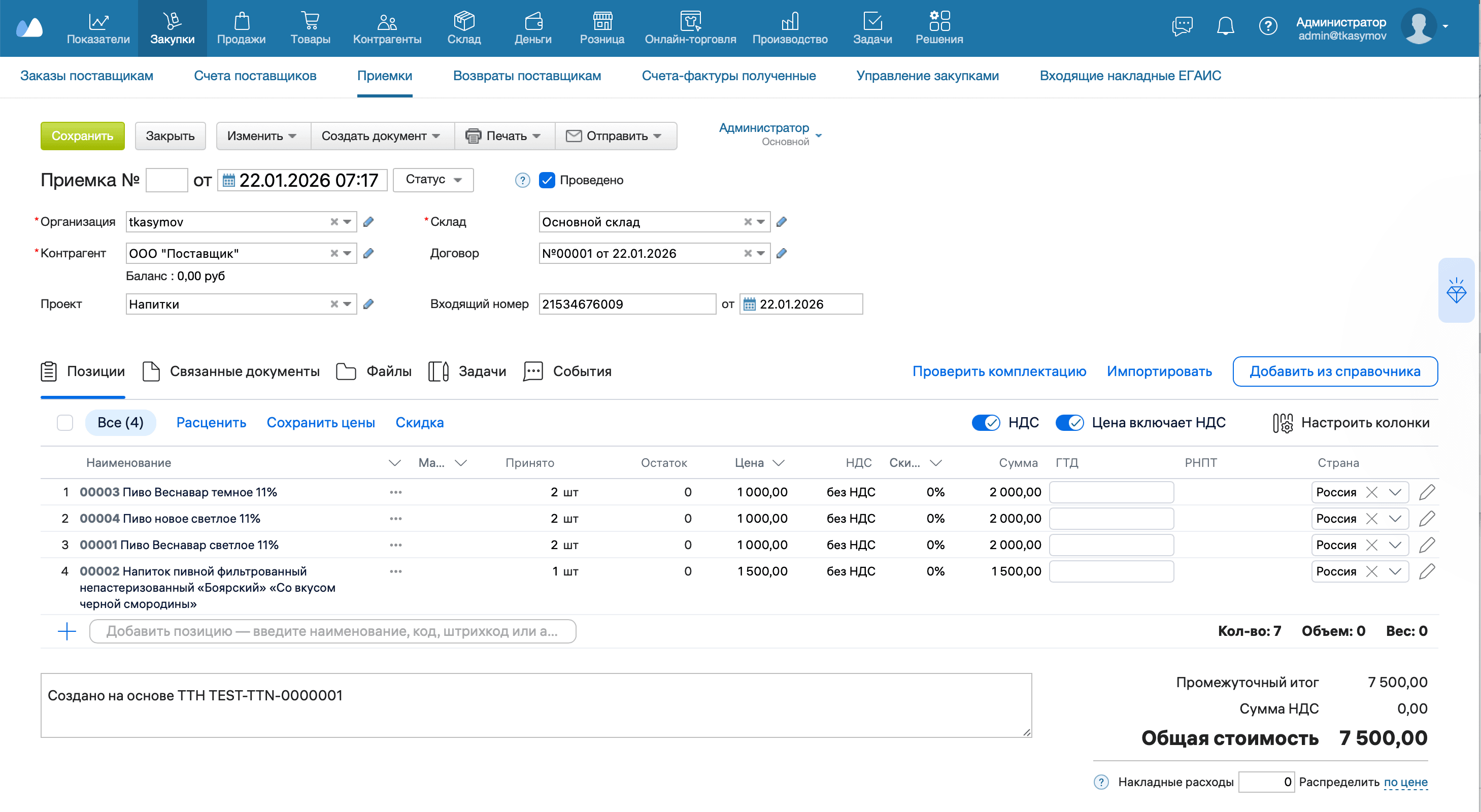The height and width of the screenshot is (812, 1481).
Task: Click edit pencil icon on row 1
Action: pos(1426,492)
